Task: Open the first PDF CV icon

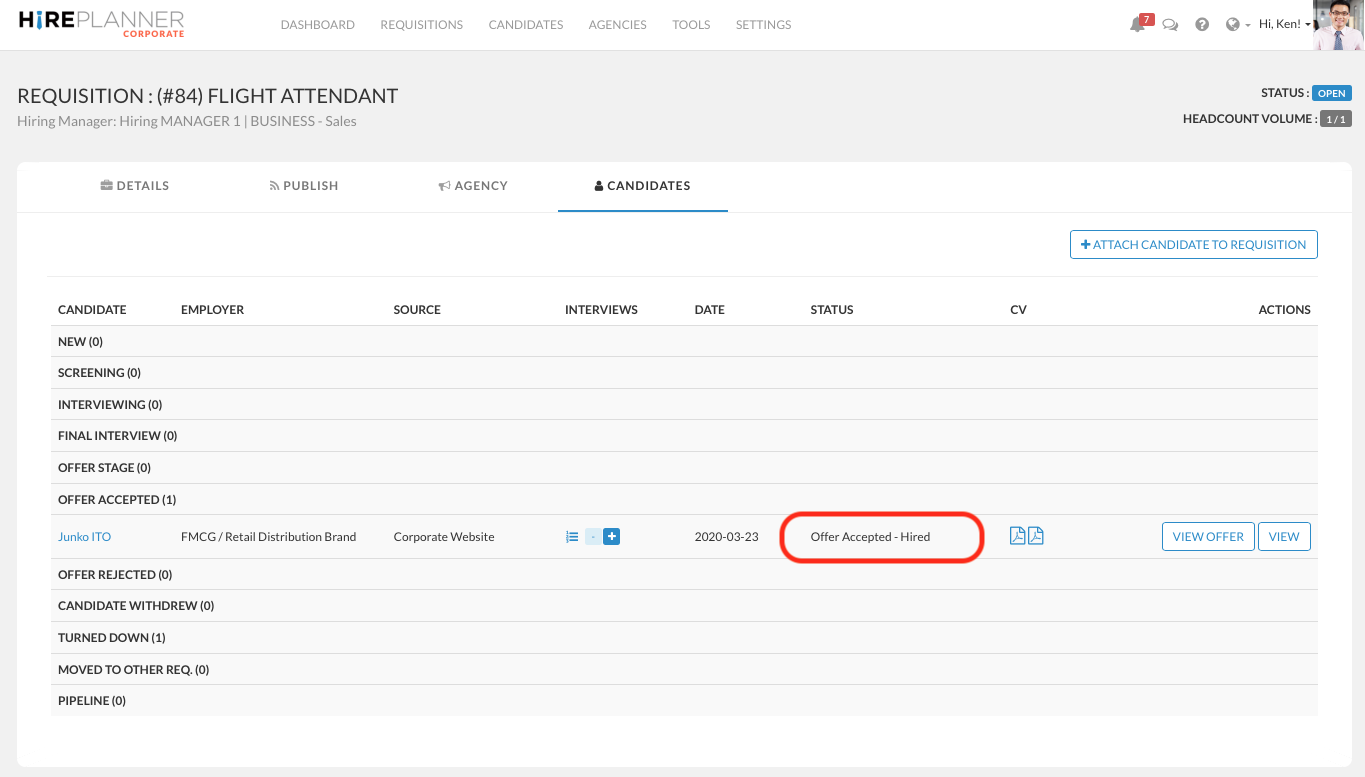Action: coord(1017,536)
